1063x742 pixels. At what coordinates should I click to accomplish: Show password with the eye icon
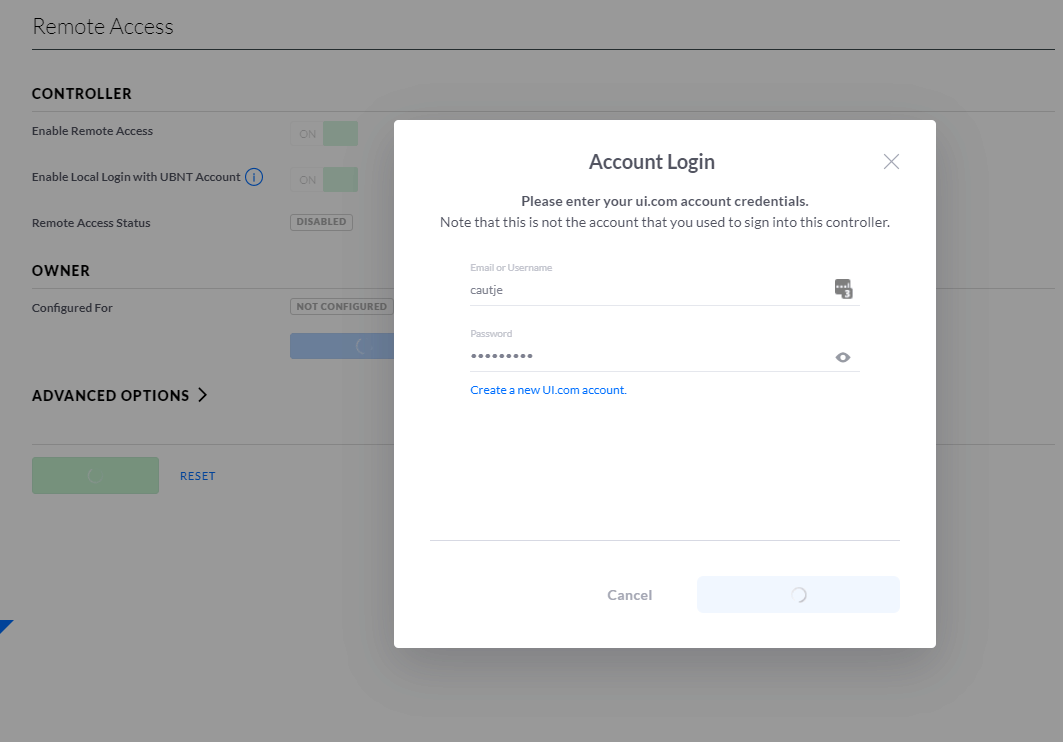(843, 357)
